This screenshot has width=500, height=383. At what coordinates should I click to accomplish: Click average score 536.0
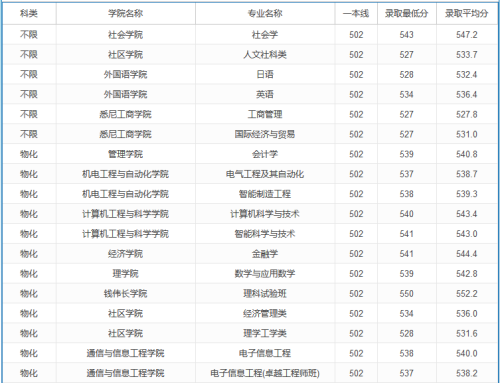click(x=467, y=313)
